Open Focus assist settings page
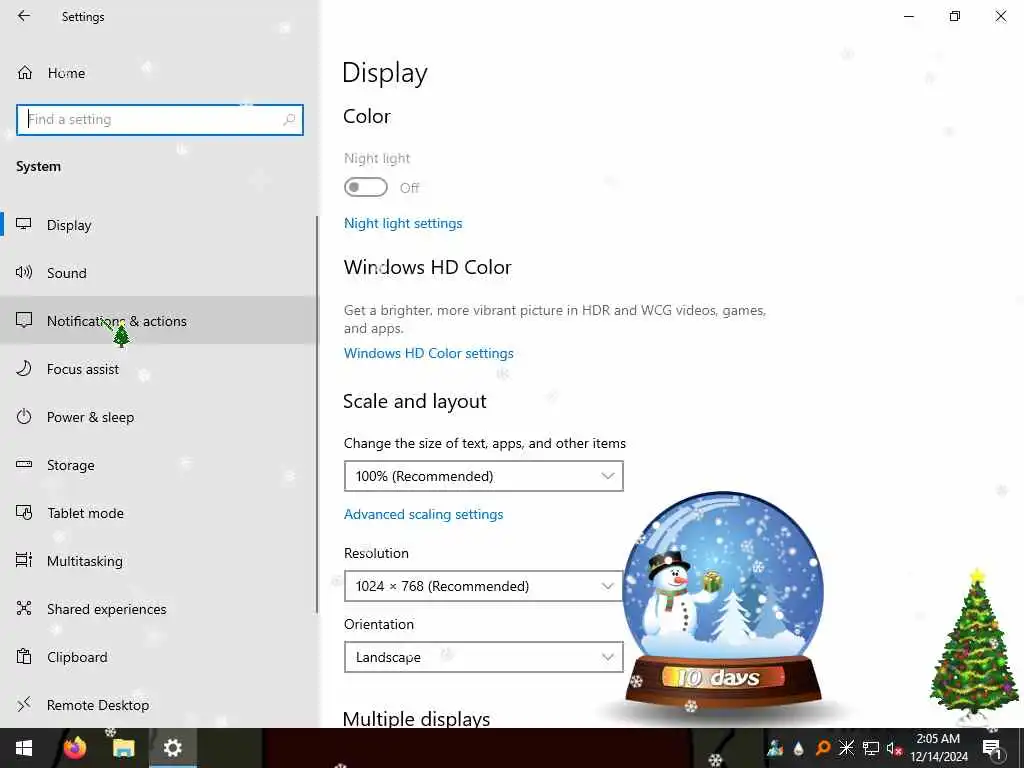The image size is (1024, 768). (159, 368)
